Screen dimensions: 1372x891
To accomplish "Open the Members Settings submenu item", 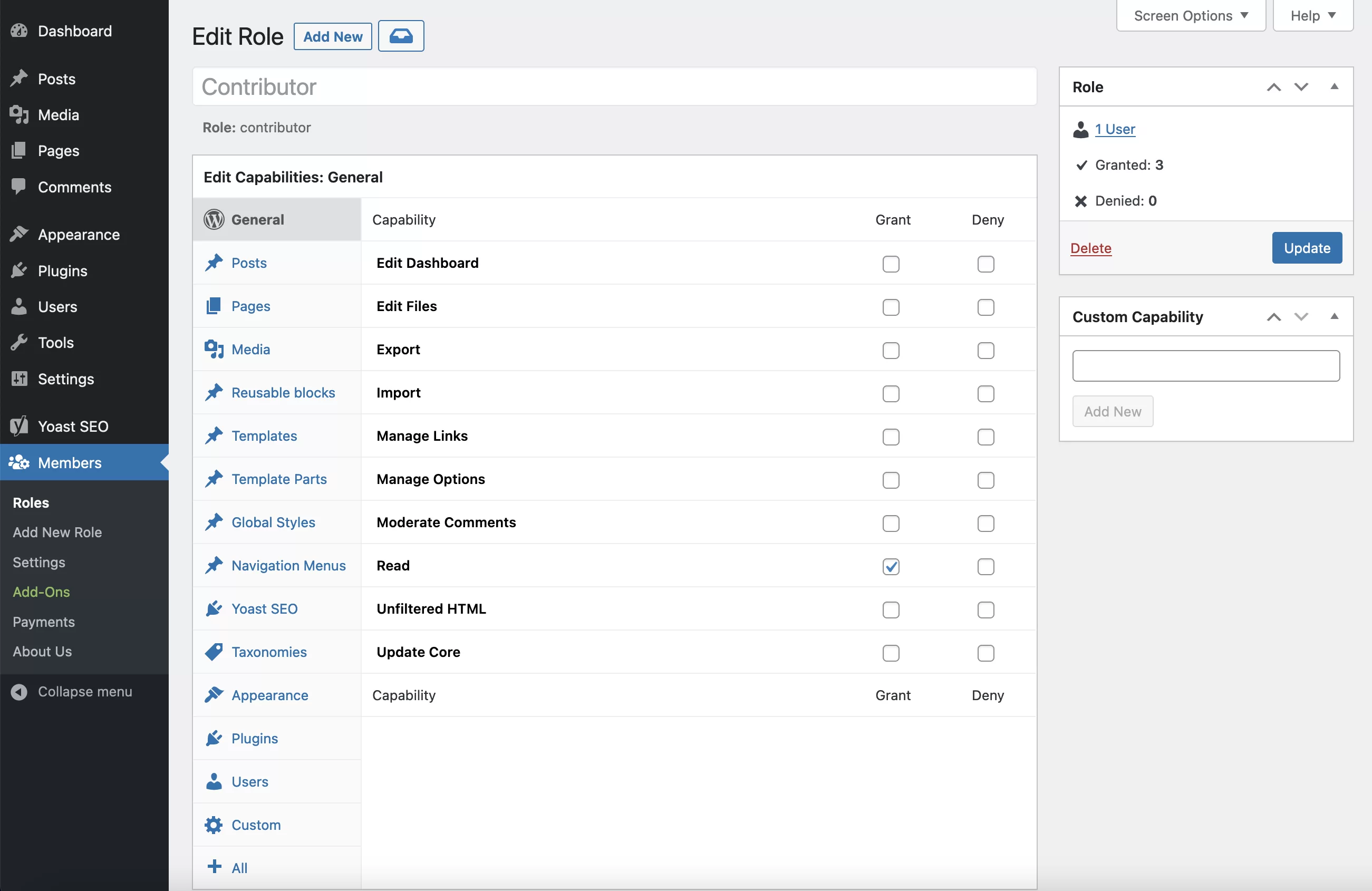I will [x=38, y=562].
